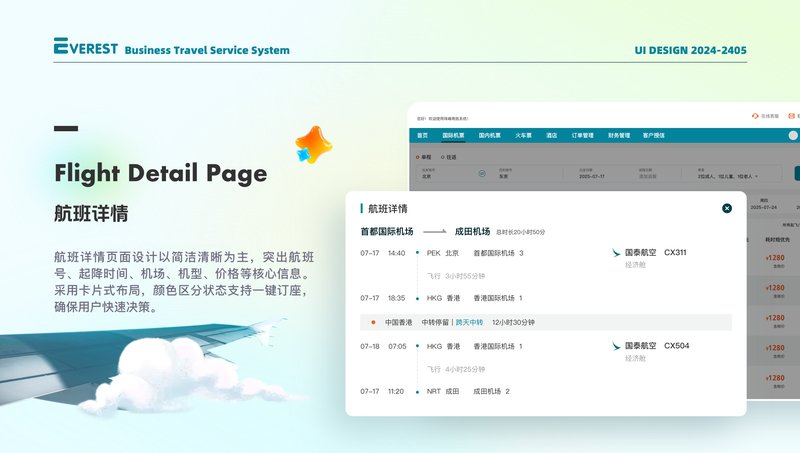Click the Everest logo in the header
The image size is (800, 453).
[x=86, y=46]
